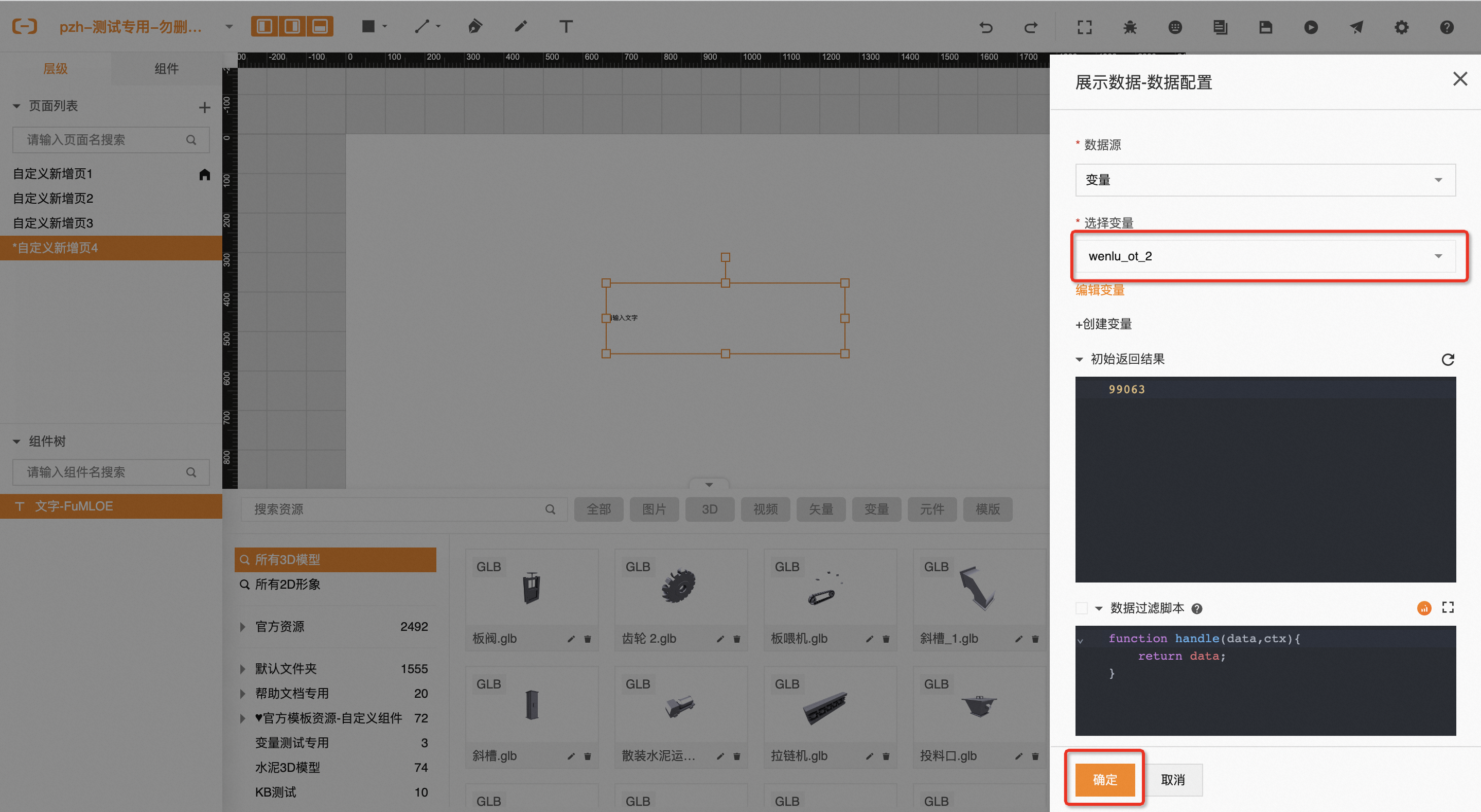The image size is (1481, 812).
Task: Click the bug debug icon
Action: tap(1130, 27)
